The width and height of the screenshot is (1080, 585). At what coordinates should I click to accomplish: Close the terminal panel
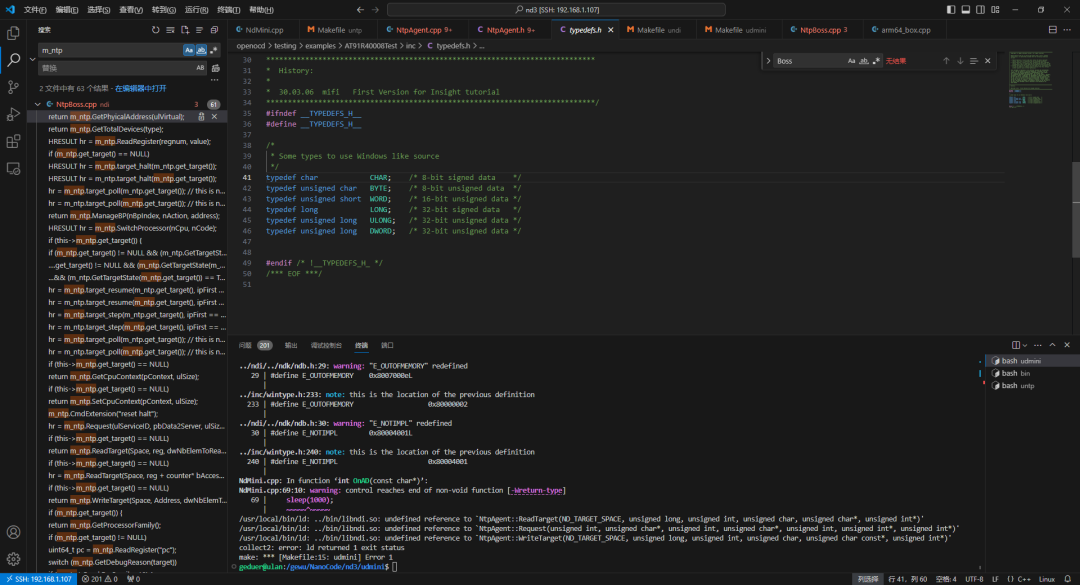tap(1067, 345)
